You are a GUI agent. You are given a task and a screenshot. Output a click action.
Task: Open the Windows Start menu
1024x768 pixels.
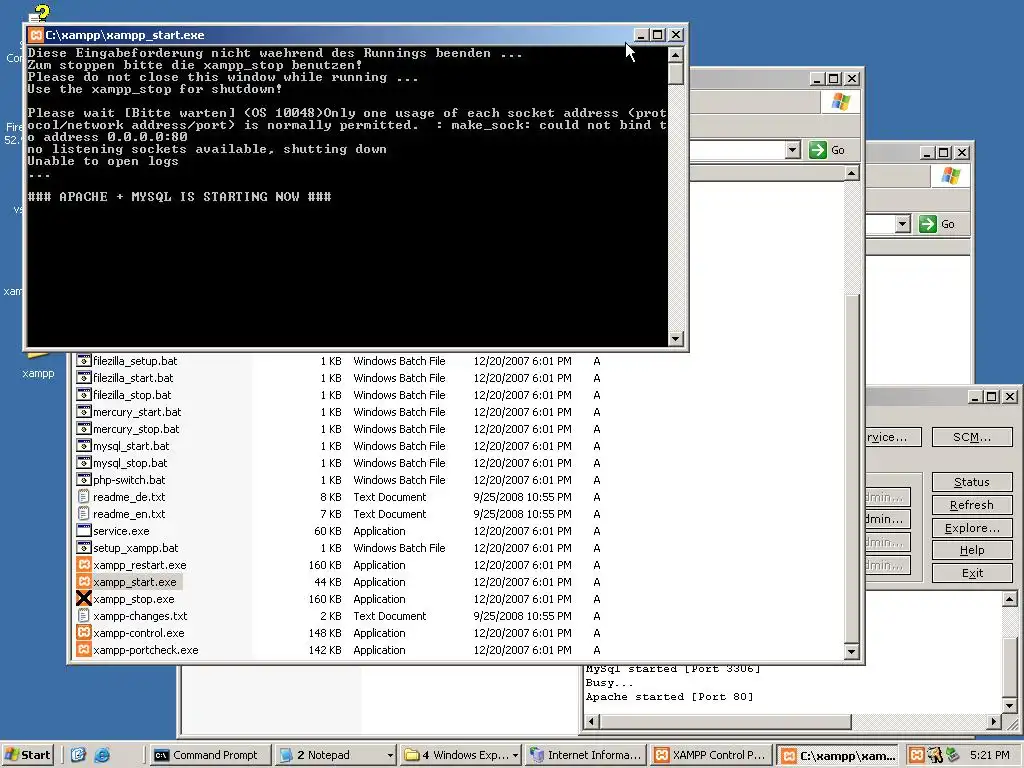pyautogui.click(x=27, y=755)
